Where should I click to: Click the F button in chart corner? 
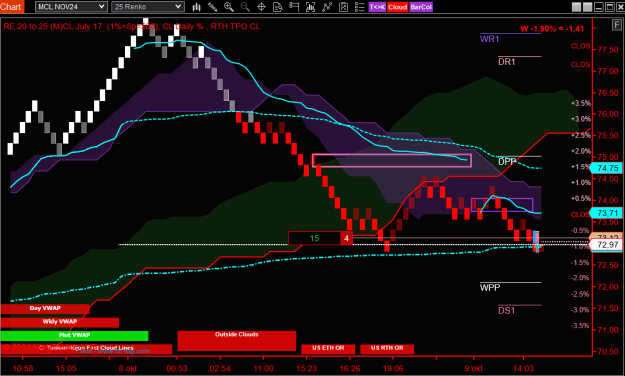616,25
